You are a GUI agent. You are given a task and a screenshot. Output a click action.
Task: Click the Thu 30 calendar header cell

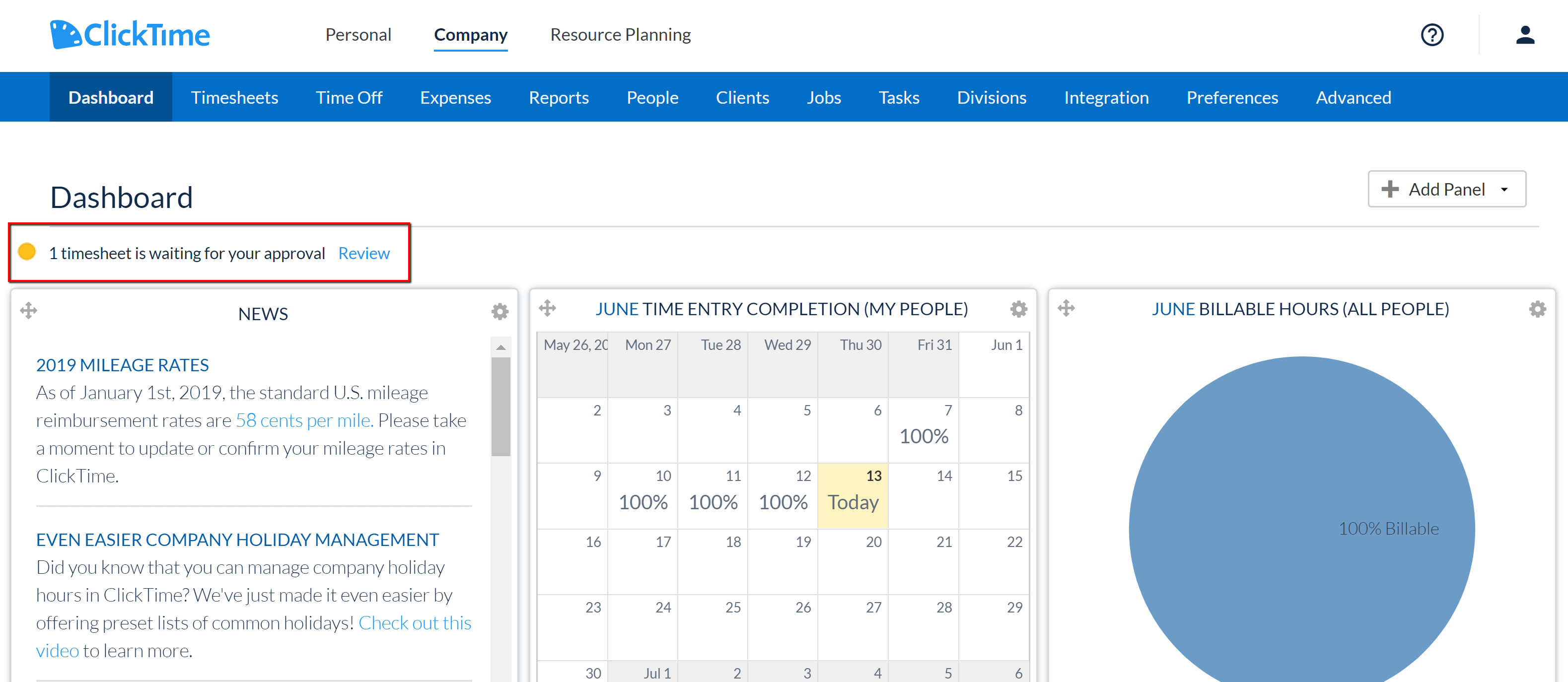(x=853, y=364)
